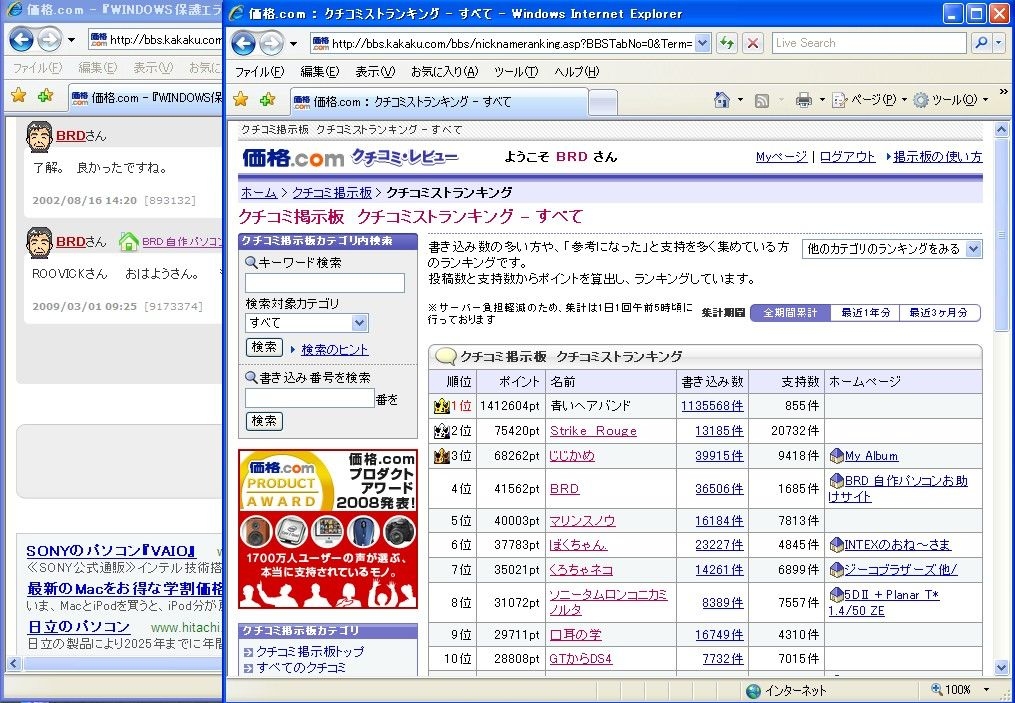Click the キーワード検索 text input field
This screenshot has width=1015, height=703.
325,283
